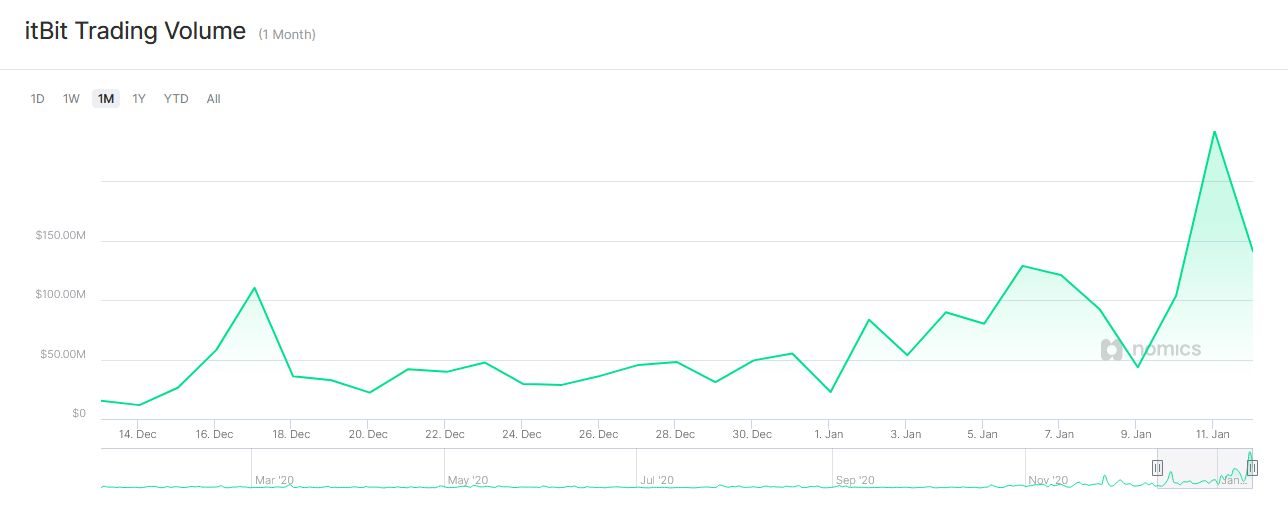Viewport: 1288px width, 530px height.
Task: Select the YTD range option
Action: [x=176, y=99]
